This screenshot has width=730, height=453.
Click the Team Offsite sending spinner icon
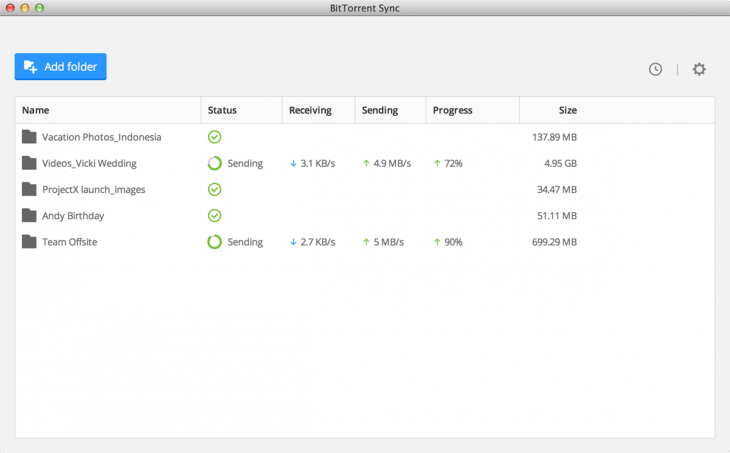pos(214,242)
